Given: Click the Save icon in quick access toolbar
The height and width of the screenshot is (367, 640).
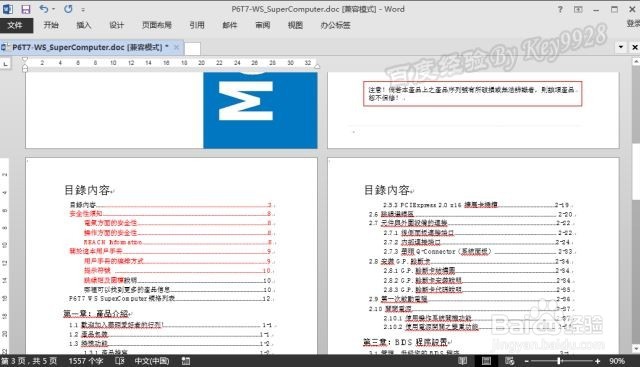Looking at the screenshot, I should [x=26, y=9].
